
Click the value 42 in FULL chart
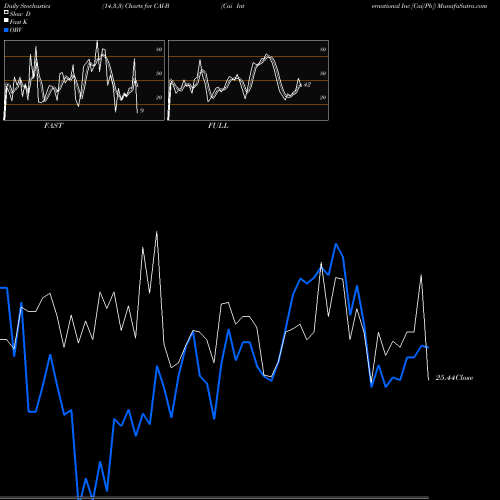pos(307,85)
